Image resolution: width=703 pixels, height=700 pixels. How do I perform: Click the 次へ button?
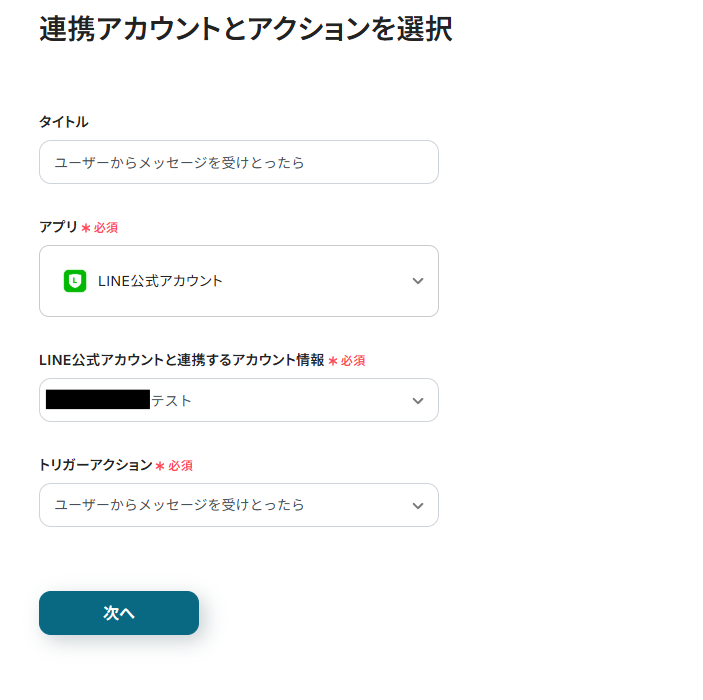(x=119, y=613)
